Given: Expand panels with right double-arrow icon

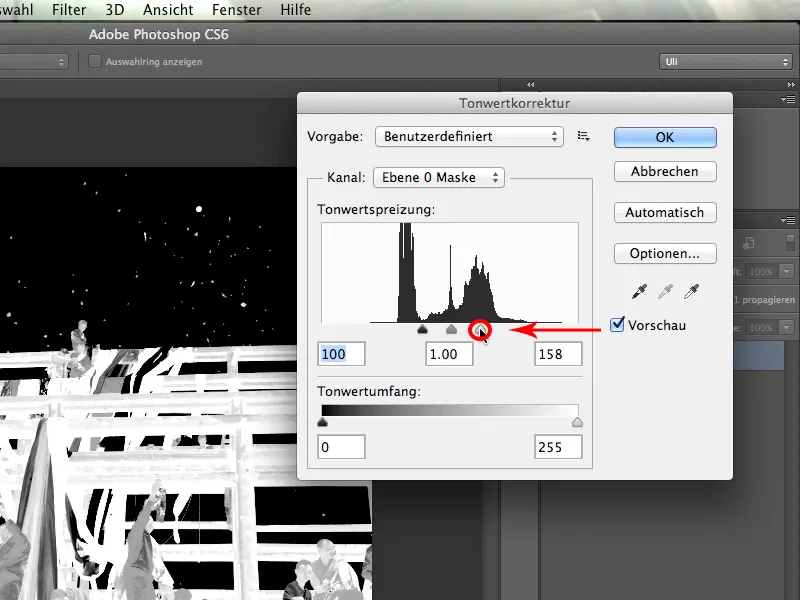Looking at the screenshot, I should (791, 85).
